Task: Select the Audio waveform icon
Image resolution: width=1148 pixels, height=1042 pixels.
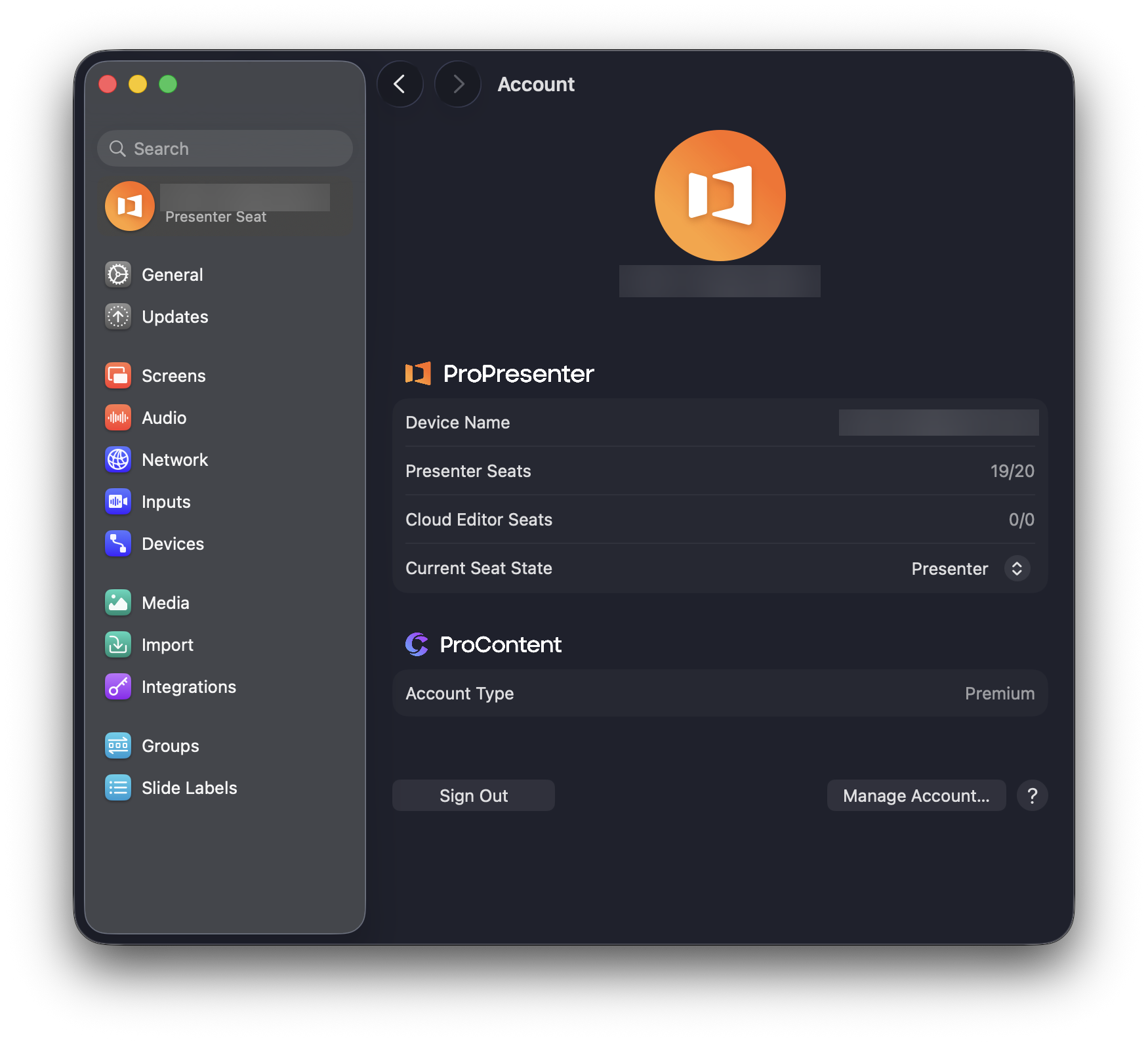Action: (118, 417)
